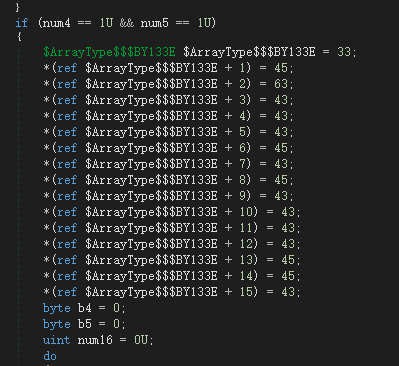Click the line with offset + 10)
Viewport: 399px width, 366px height.
172,212
